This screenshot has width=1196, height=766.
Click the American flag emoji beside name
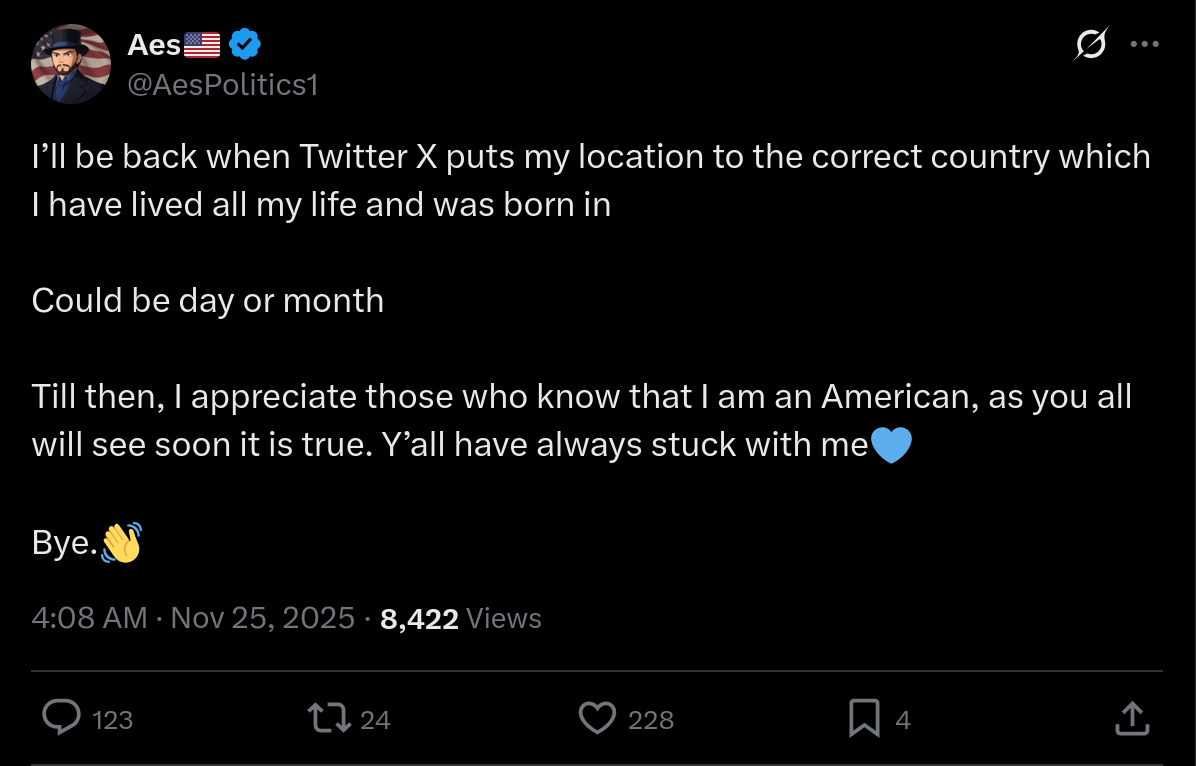click(x=203, y=45)
